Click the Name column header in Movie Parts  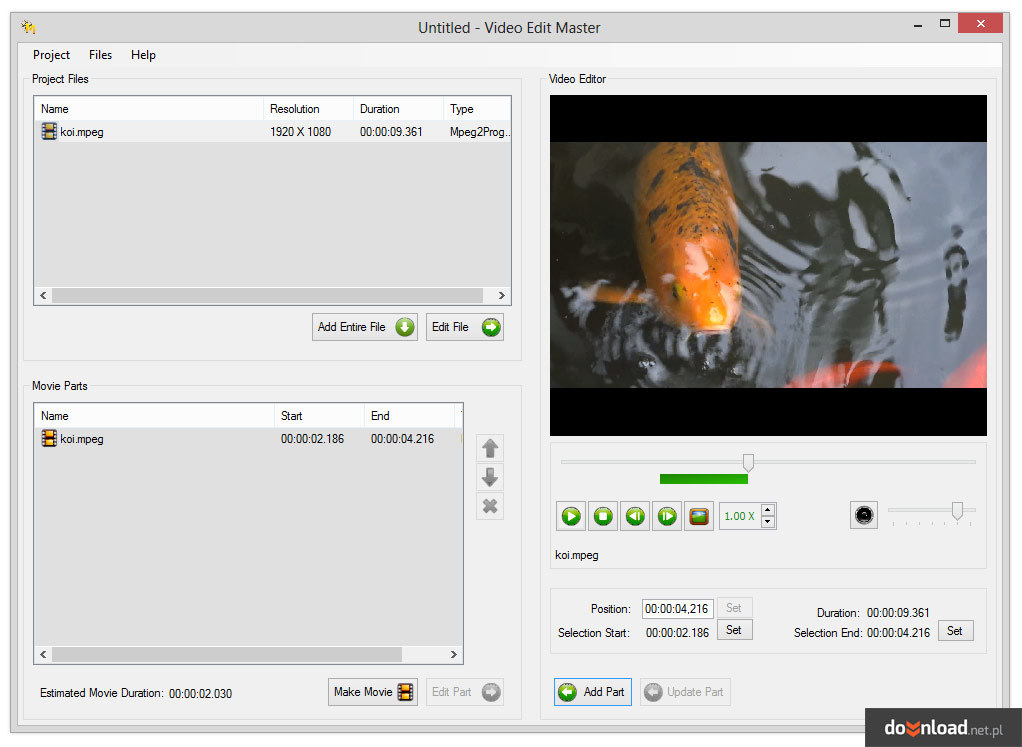click(x=154, y=416)
